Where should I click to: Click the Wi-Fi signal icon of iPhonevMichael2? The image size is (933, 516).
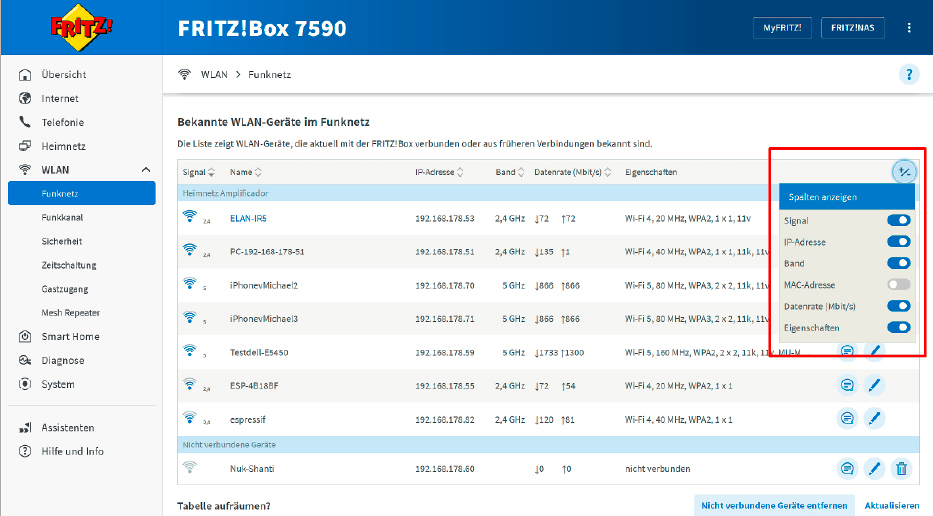(190, 283)
